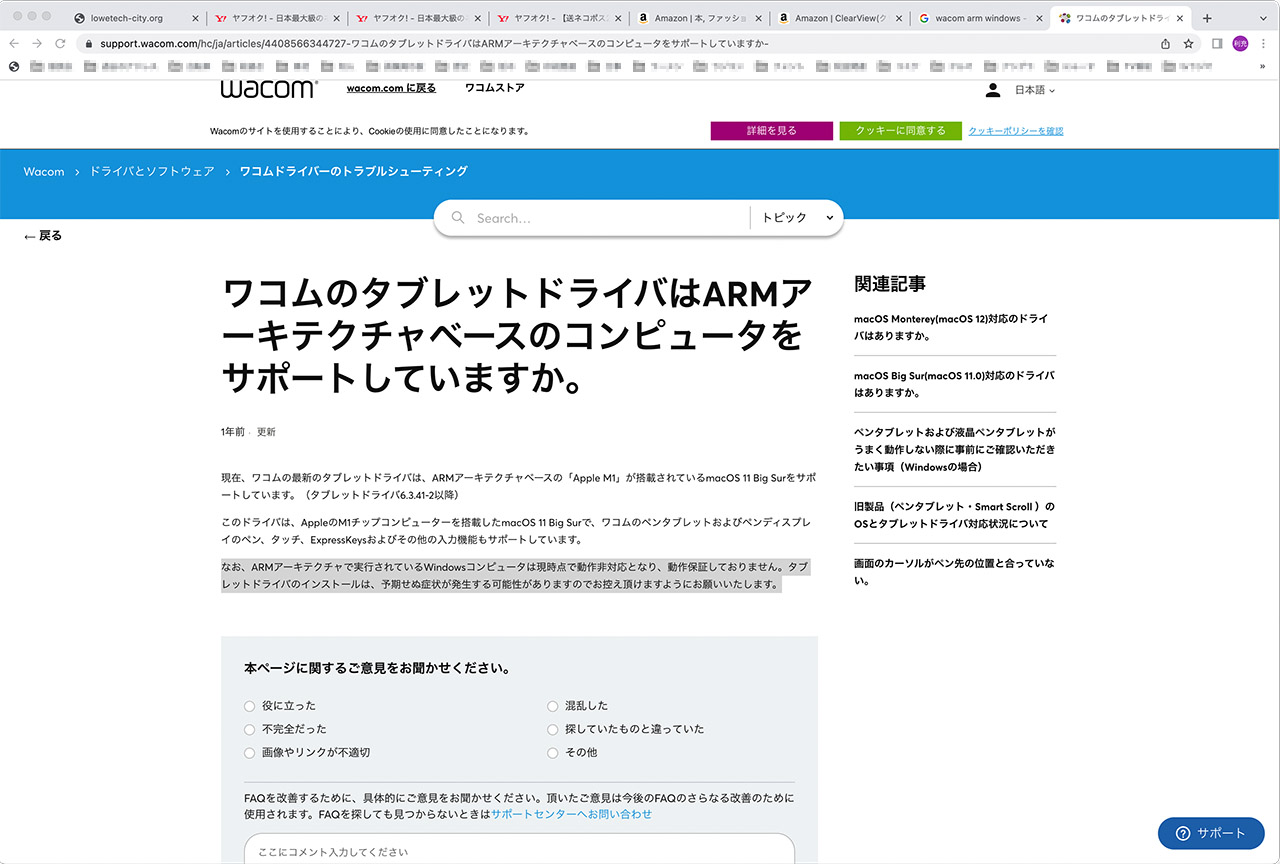
Task: Bookmark this page with the star icon
Action: (x=1189, y=44)
